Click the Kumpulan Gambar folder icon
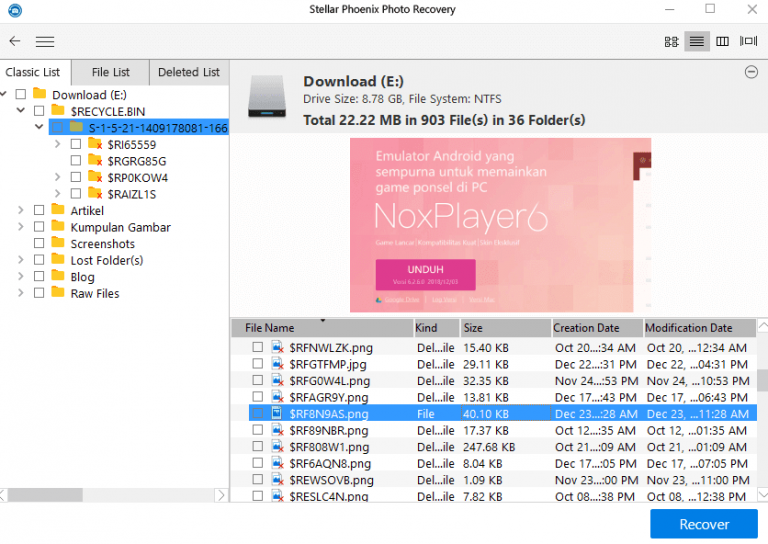 pos(58,226)
